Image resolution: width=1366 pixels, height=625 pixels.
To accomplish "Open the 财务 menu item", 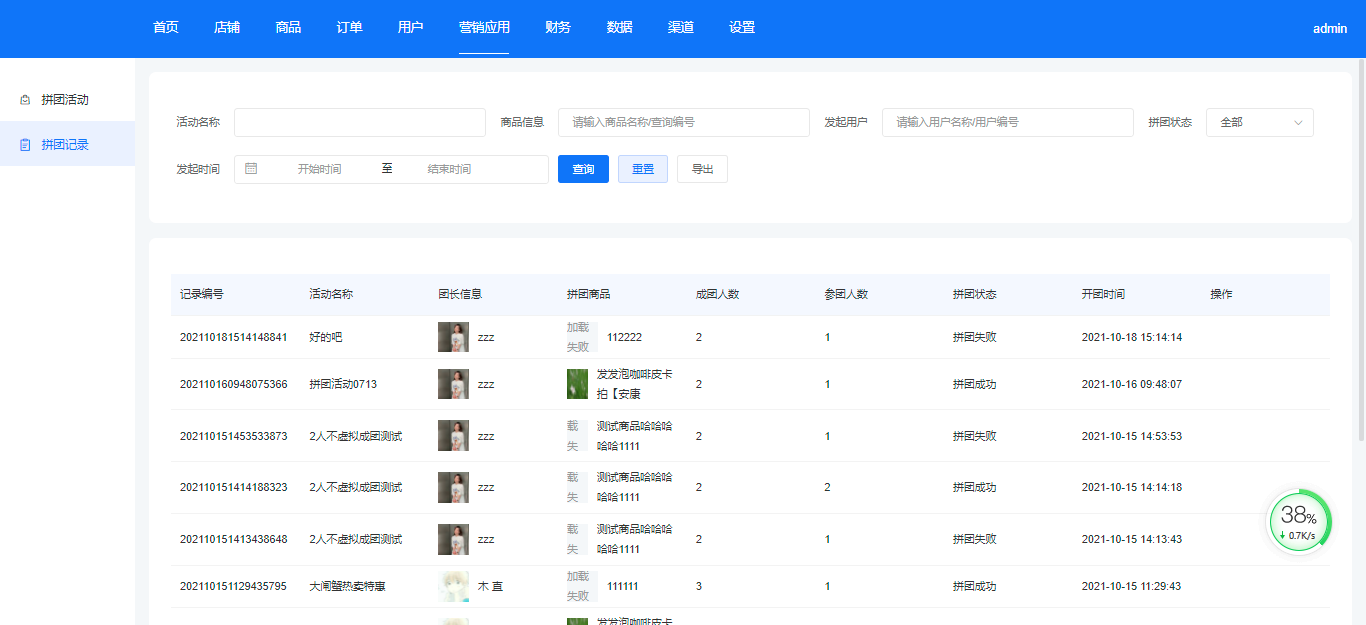I will pos(558,28).
